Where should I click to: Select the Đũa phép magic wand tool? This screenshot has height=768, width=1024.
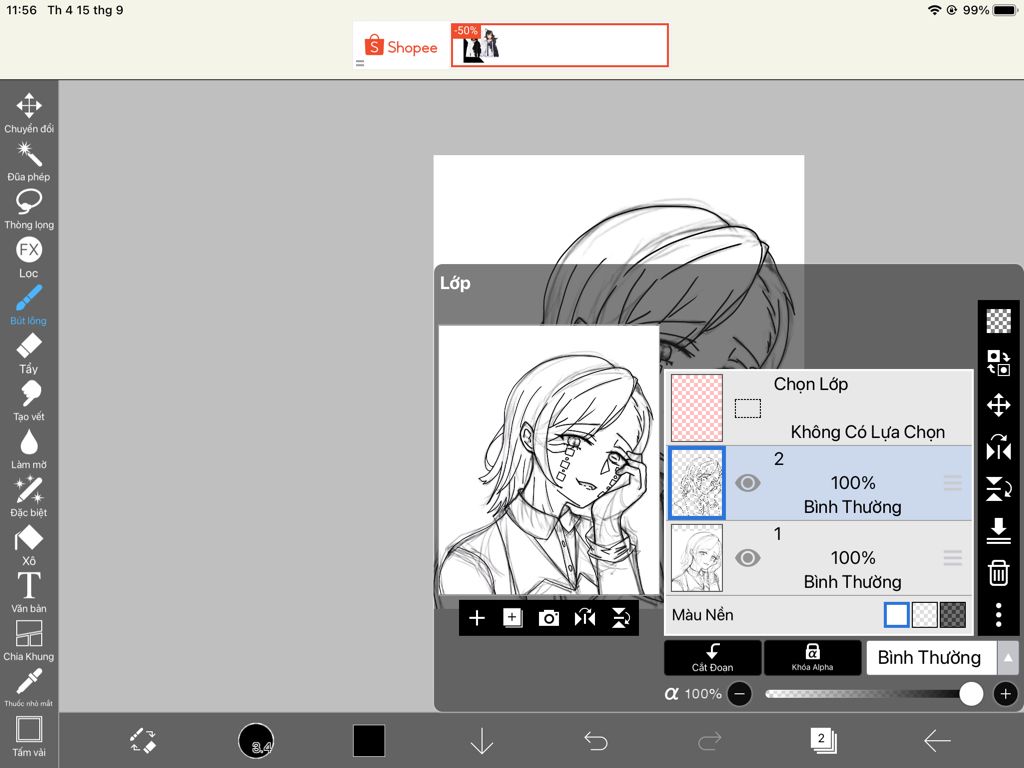pyautogui.click(x=29, y=161)
